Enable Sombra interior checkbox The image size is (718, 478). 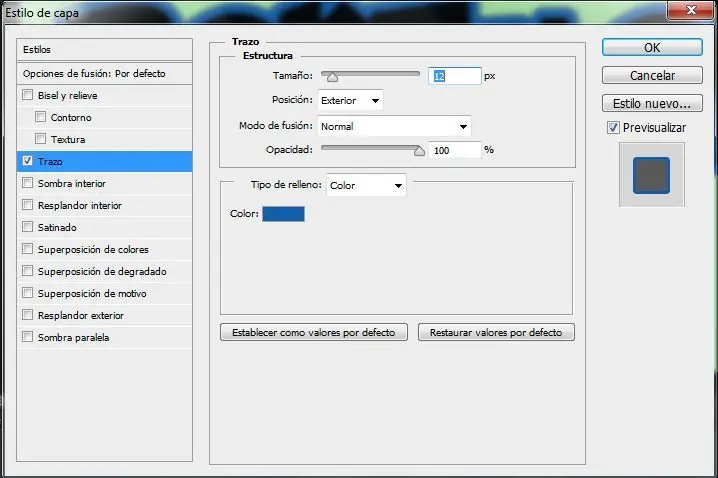click(x=27, y=183)
